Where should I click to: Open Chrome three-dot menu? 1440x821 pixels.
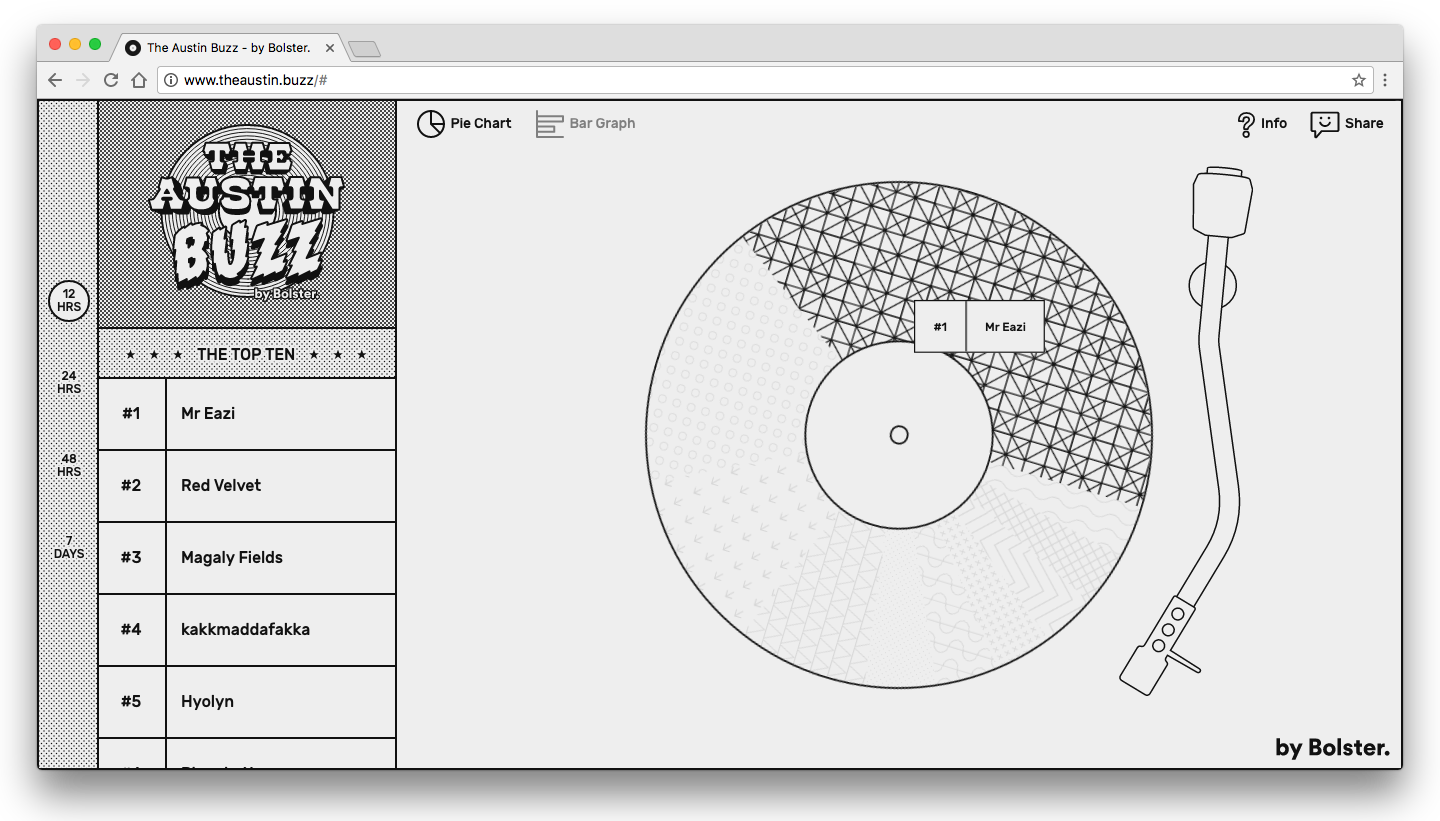1385,80
